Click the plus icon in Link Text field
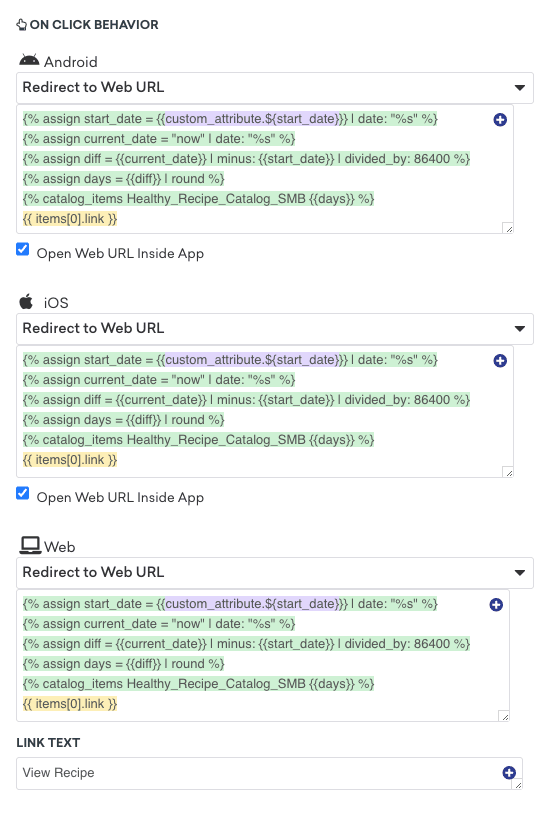Screen dimensions: 552x815 (x=509, y=772)
